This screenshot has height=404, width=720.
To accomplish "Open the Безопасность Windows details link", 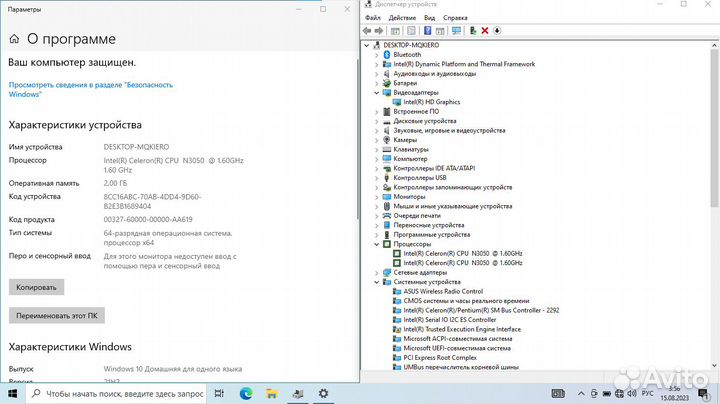I will tap(90, 89).
